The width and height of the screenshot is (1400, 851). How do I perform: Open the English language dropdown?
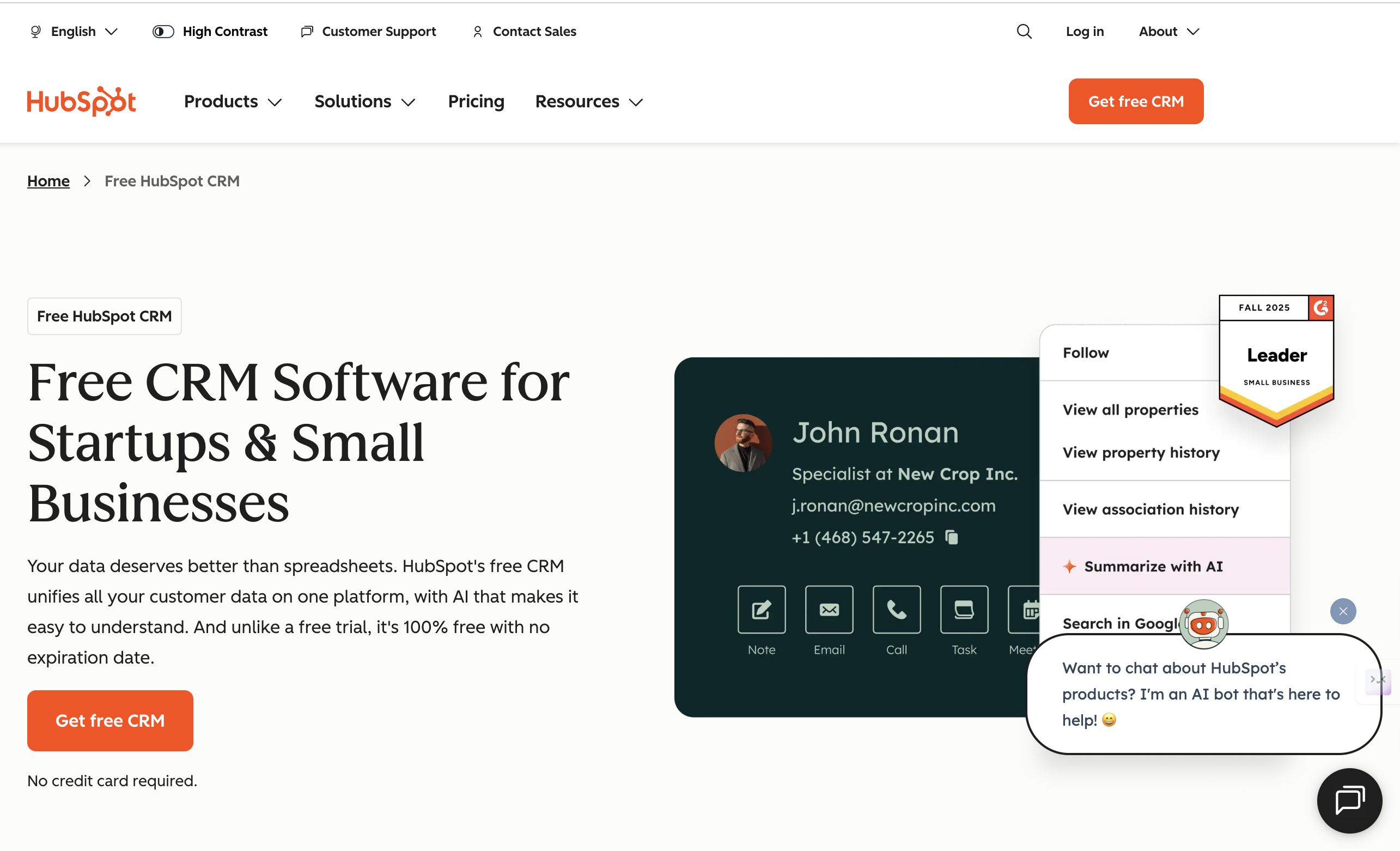point(74,32)
